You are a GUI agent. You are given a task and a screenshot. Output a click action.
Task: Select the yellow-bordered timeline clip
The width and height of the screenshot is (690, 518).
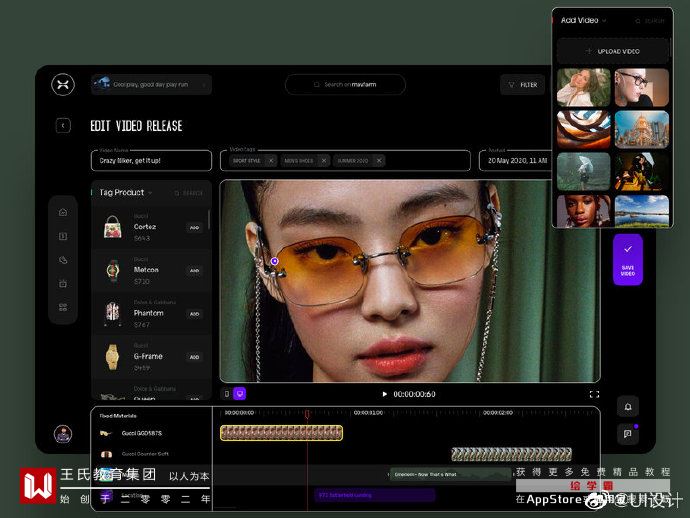tap(281, 433)
